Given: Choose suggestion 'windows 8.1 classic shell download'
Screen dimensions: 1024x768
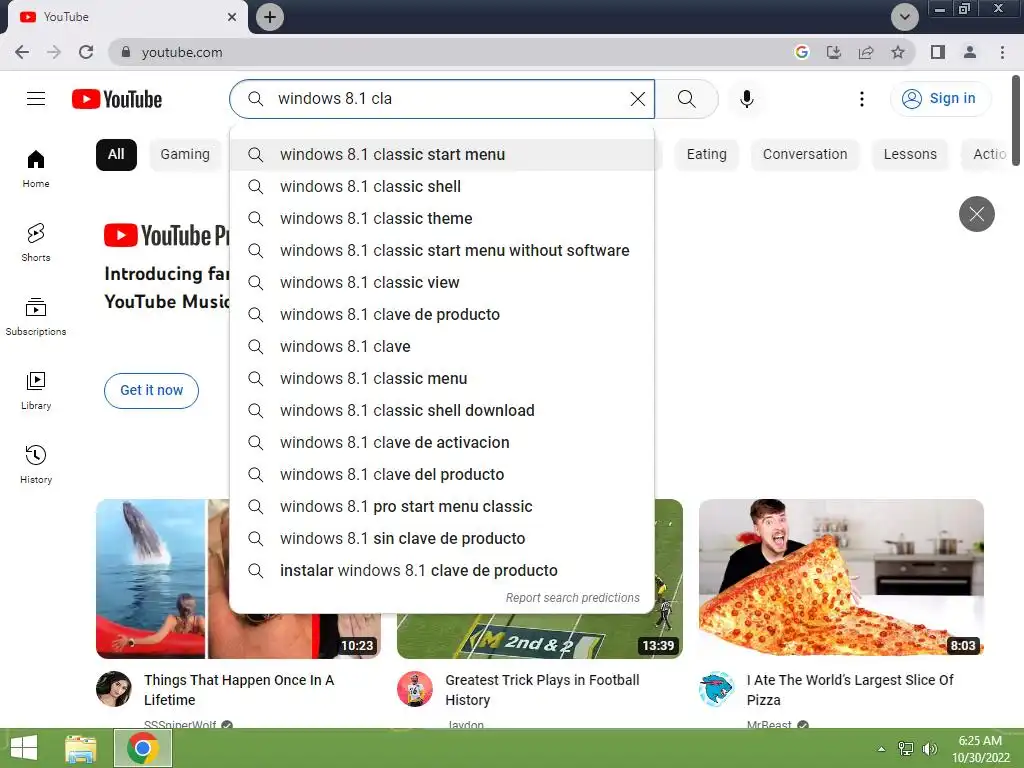Looking at the screenshot, I should click(442, 411).
